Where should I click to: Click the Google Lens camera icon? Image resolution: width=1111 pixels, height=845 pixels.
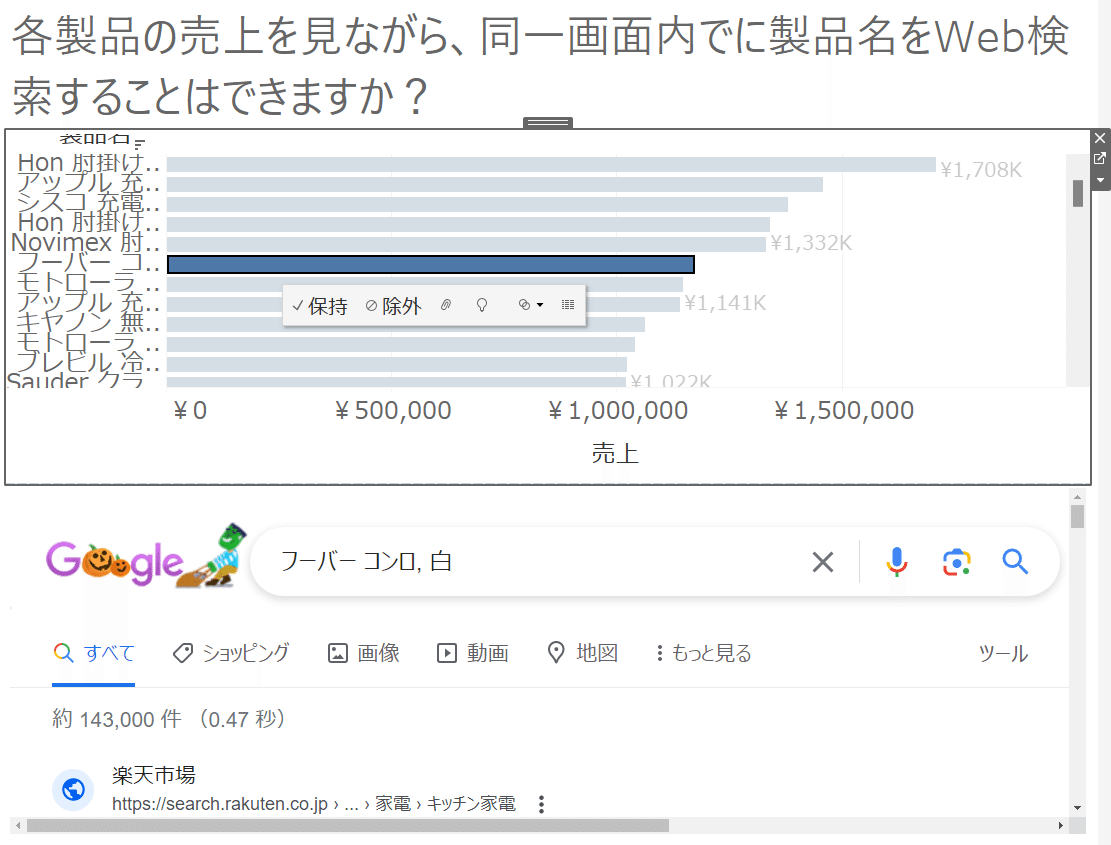957,562
